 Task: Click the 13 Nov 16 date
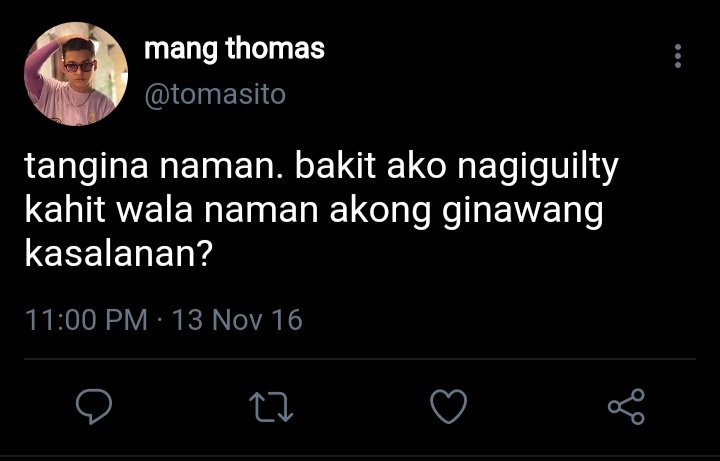pos(237,320)
